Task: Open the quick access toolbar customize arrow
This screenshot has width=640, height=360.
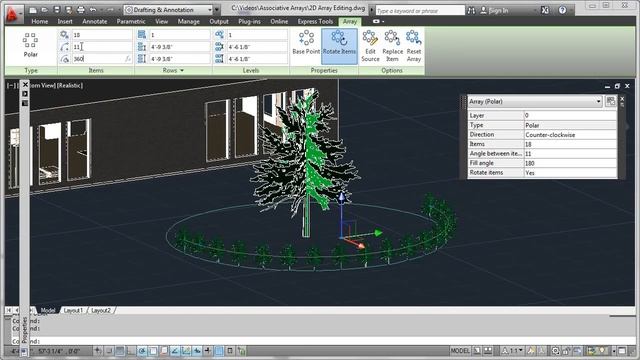Action: (x=217, y=10)
